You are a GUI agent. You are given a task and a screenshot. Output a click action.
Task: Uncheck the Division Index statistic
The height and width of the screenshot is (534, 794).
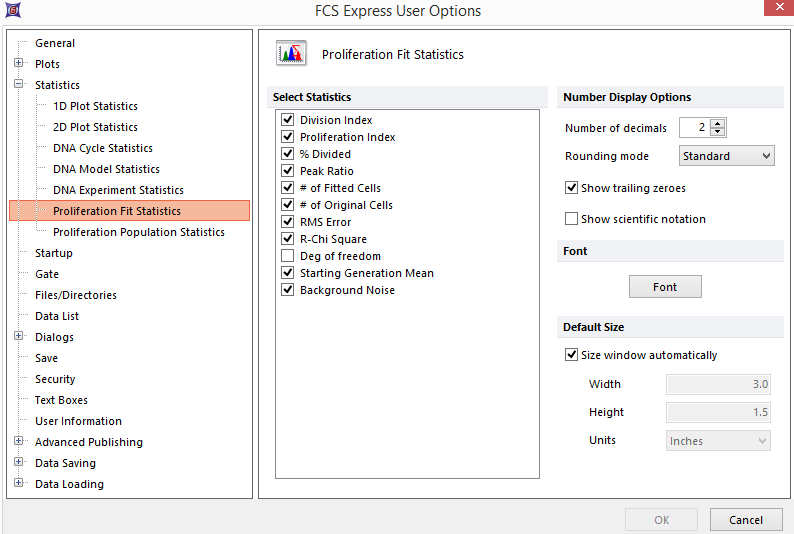pos(288,120)
